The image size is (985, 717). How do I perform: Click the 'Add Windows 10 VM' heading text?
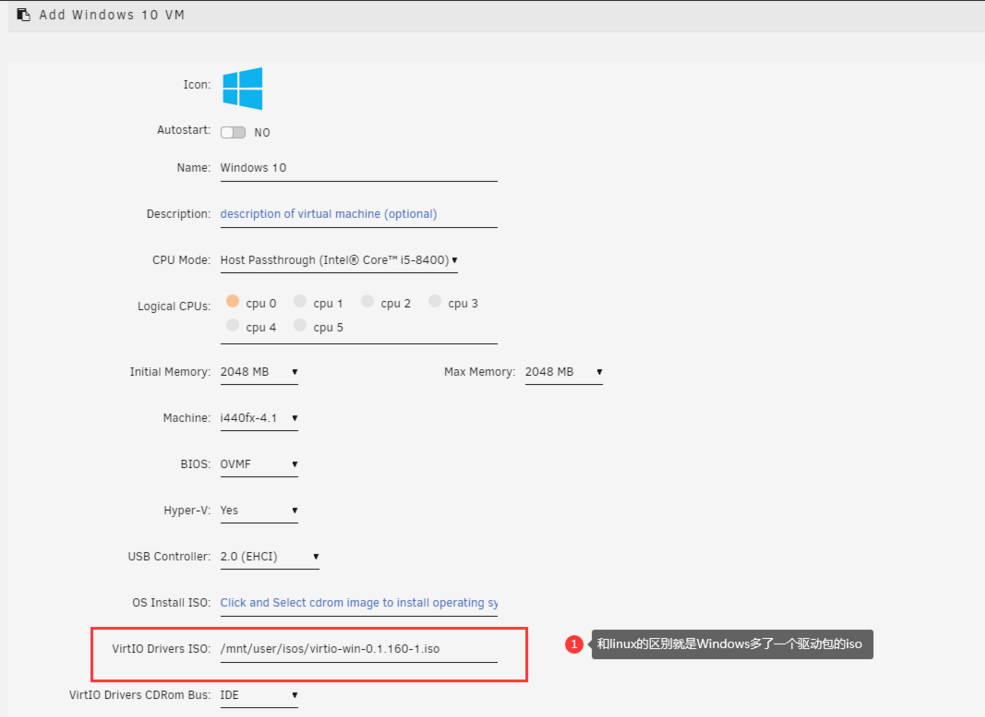(112, 15)
